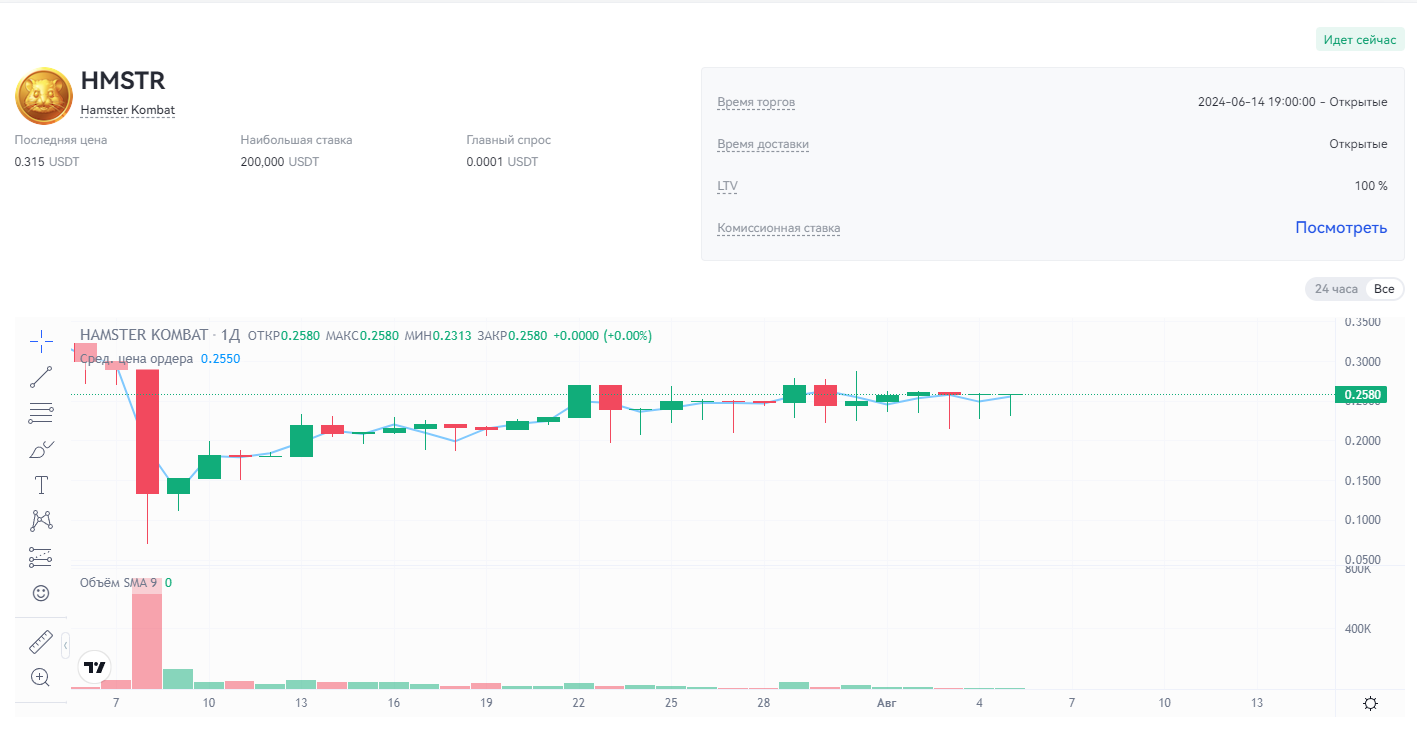Screen dimensions: 1417x739
Task: Select the Text annotation tool
Action: 41,485
